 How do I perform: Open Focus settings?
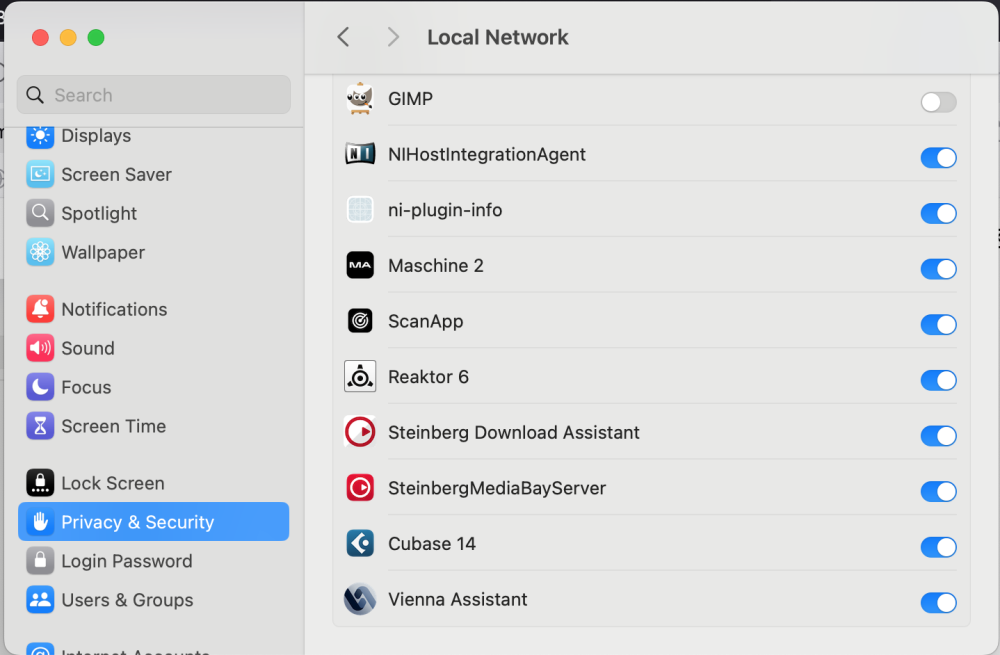pos(153,386)
